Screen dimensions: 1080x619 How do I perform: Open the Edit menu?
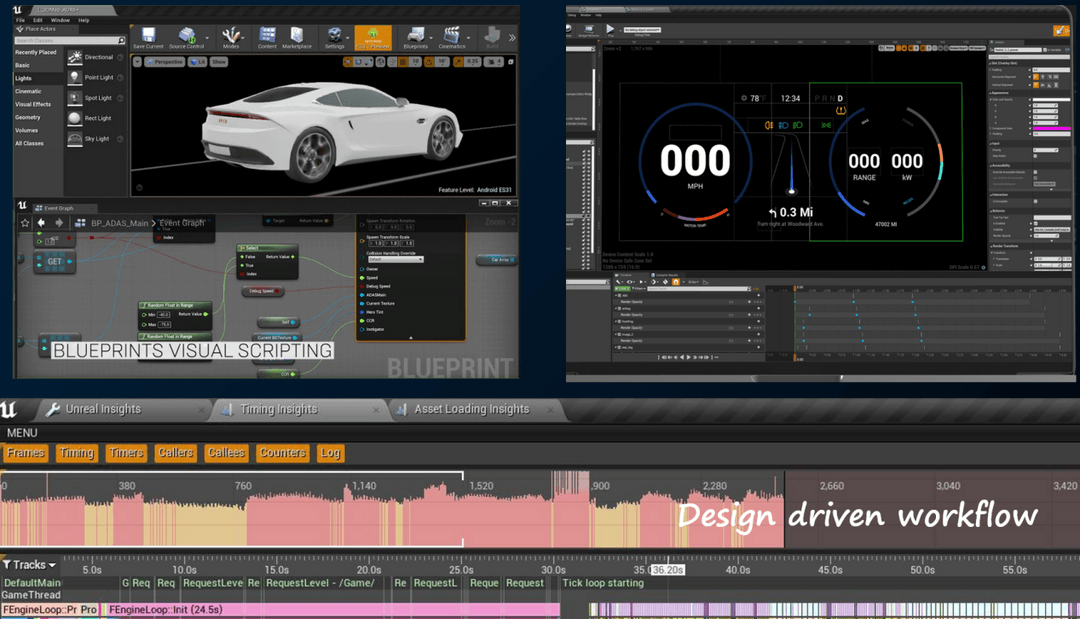click(38, 20)
